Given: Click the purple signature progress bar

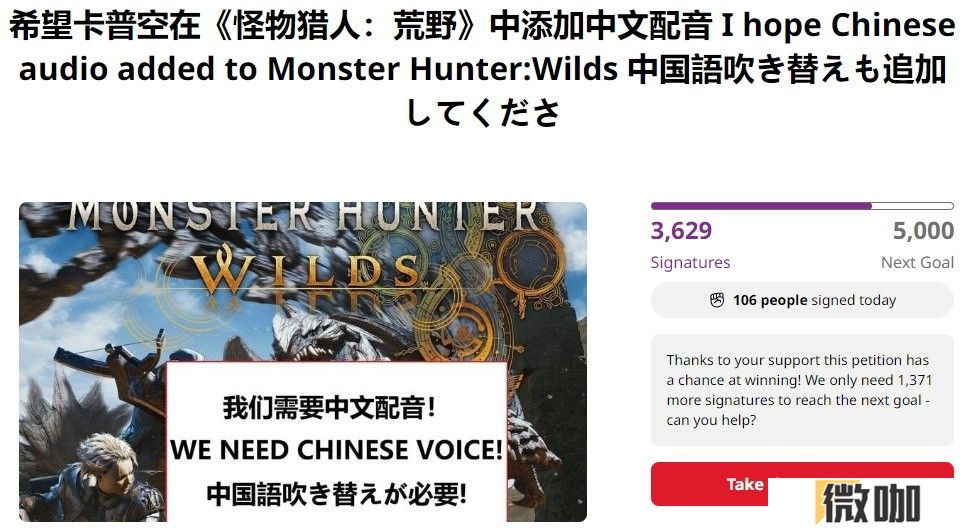Looking at the screenshot, I should coord(802,206).
